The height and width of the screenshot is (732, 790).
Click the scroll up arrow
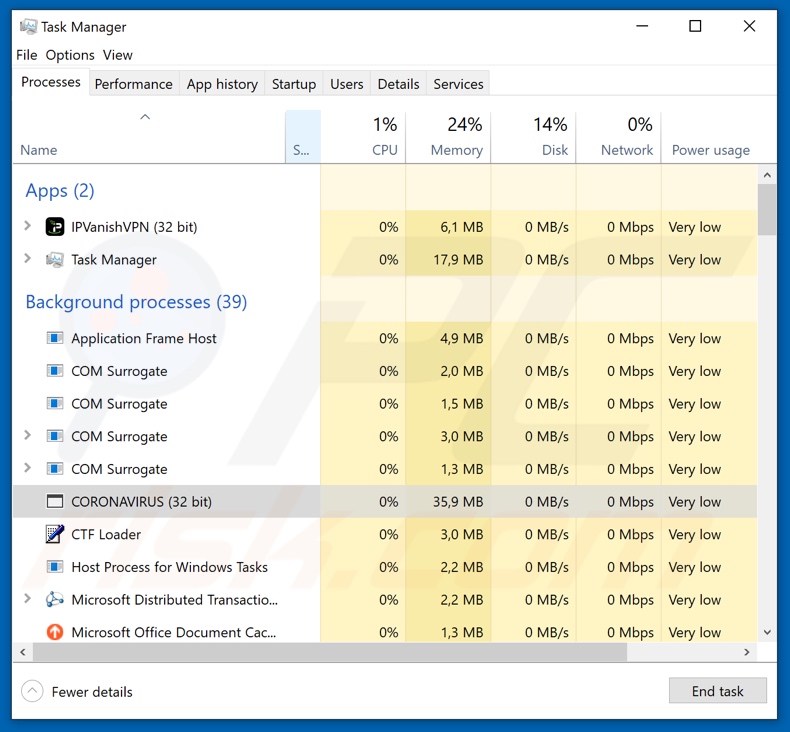click(767, 175)
